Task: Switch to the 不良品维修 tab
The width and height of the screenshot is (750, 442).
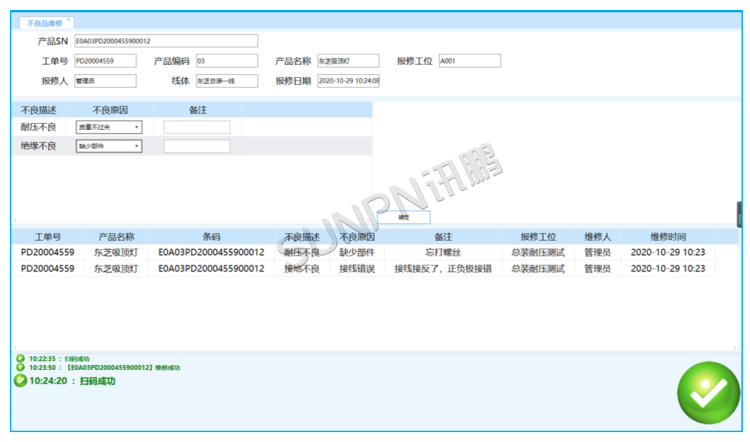Action: pyautogui.click(x=44, y=21)
